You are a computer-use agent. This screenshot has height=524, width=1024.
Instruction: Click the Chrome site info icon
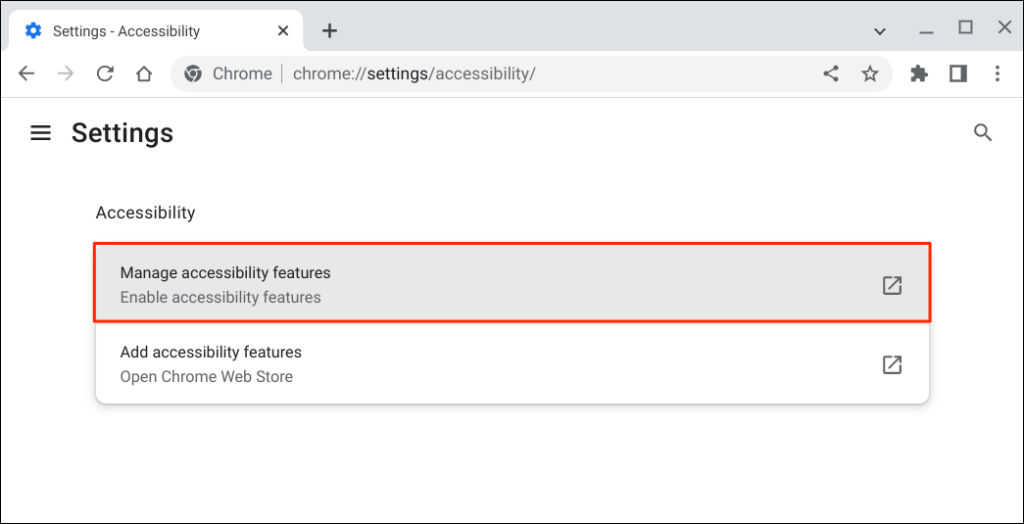pyautogui.click(x=193, y=74)
